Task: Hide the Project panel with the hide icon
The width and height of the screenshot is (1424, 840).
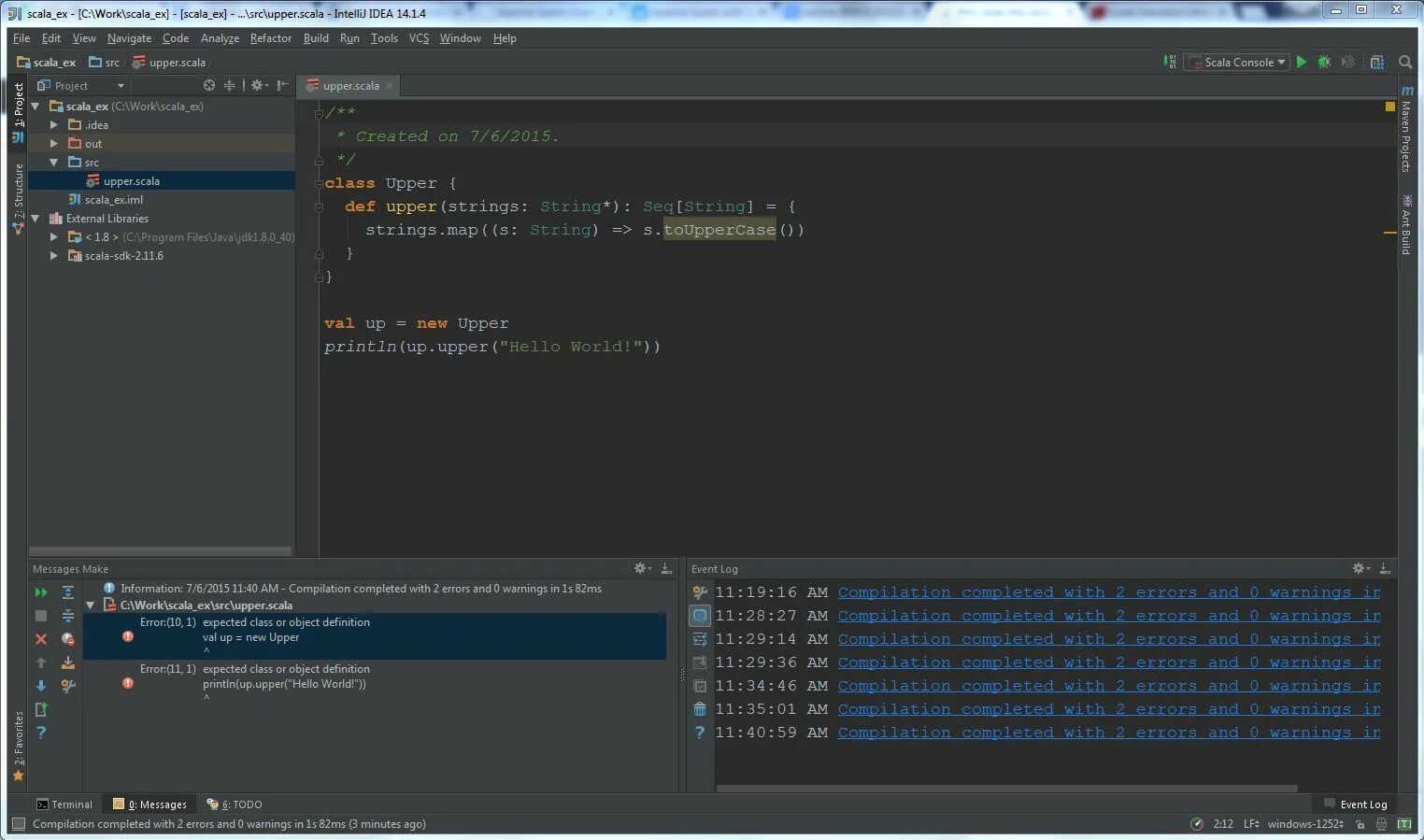Action: 282,85
